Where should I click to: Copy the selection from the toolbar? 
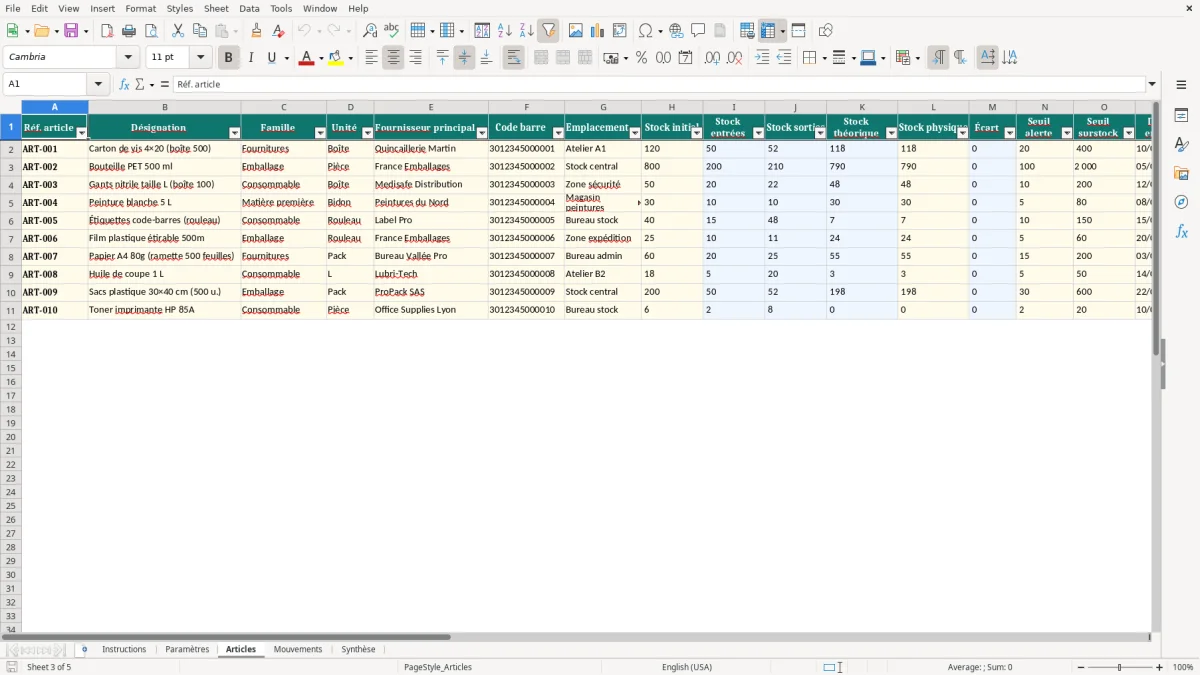click(200, 31)
